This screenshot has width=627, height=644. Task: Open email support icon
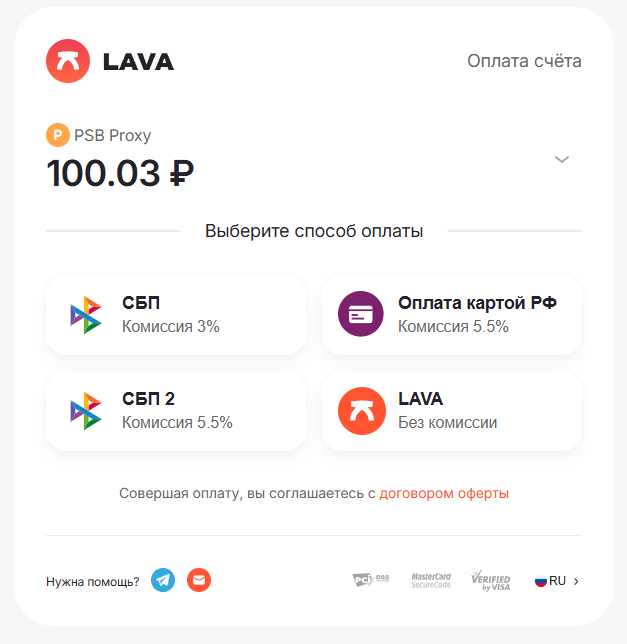tap(199, 580)
